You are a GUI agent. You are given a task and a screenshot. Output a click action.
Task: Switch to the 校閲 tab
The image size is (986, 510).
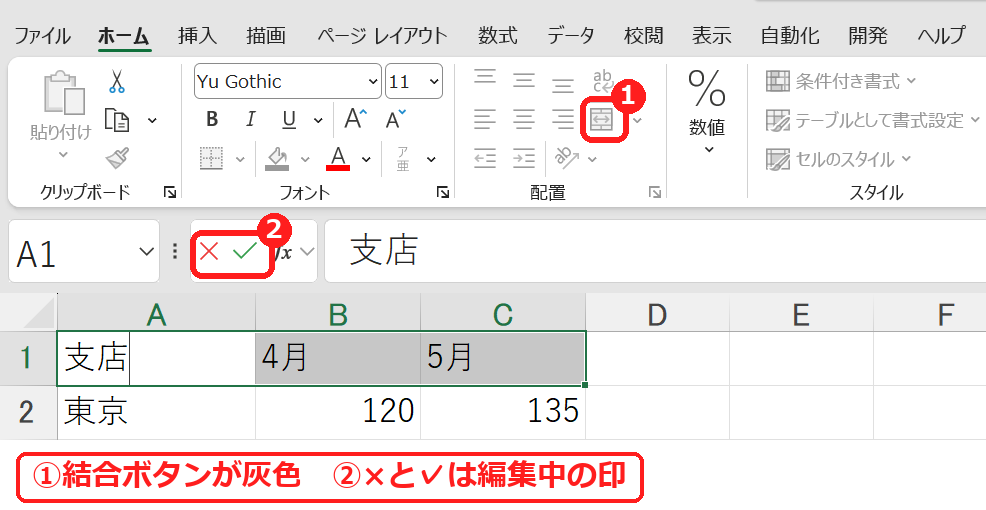[643, 36]
